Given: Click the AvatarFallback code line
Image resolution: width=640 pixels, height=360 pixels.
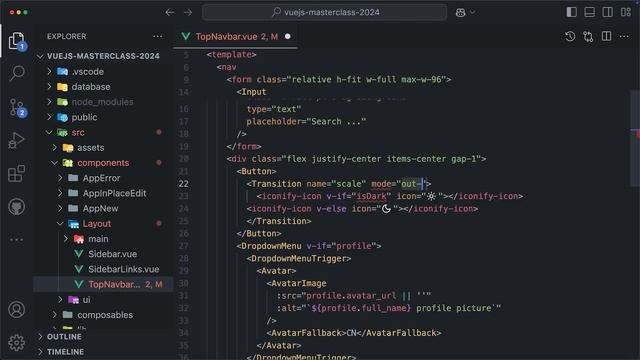Looking at the screenshot, I should tap(354, 333).
